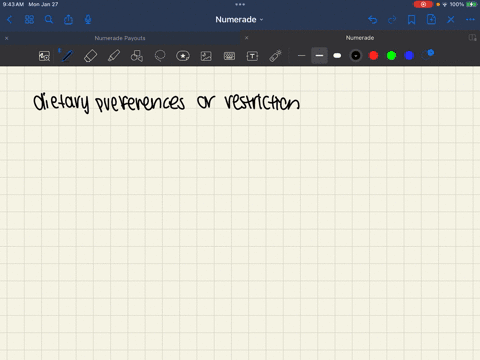Open the more options ellipsis menu
480x360 pixels.
(470, 20)
